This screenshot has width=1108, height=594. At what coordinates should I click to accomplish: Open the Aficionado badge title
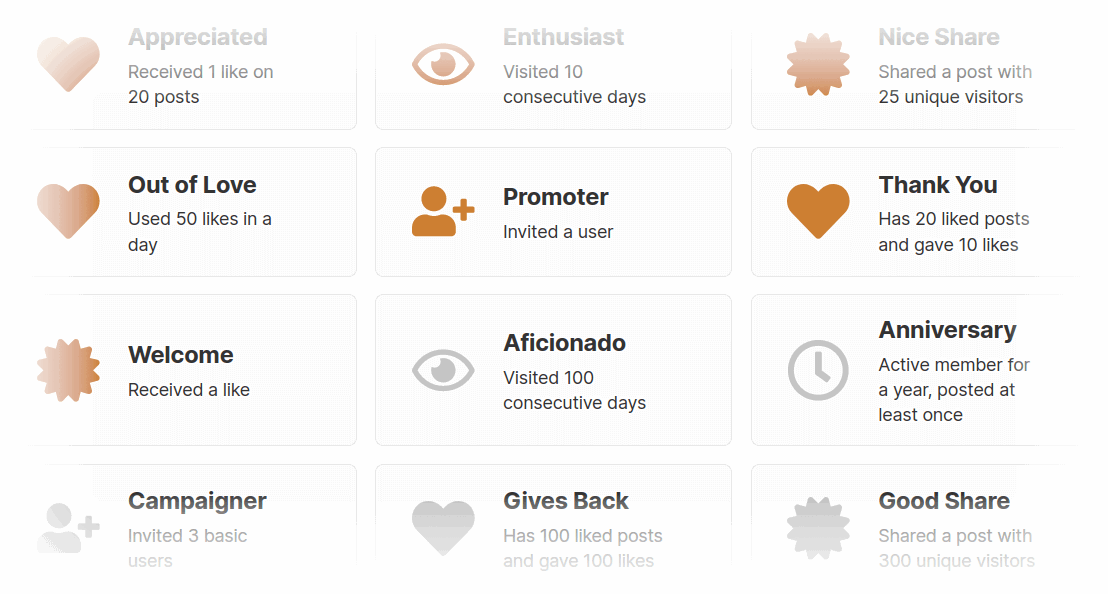[x=564, y=343]
